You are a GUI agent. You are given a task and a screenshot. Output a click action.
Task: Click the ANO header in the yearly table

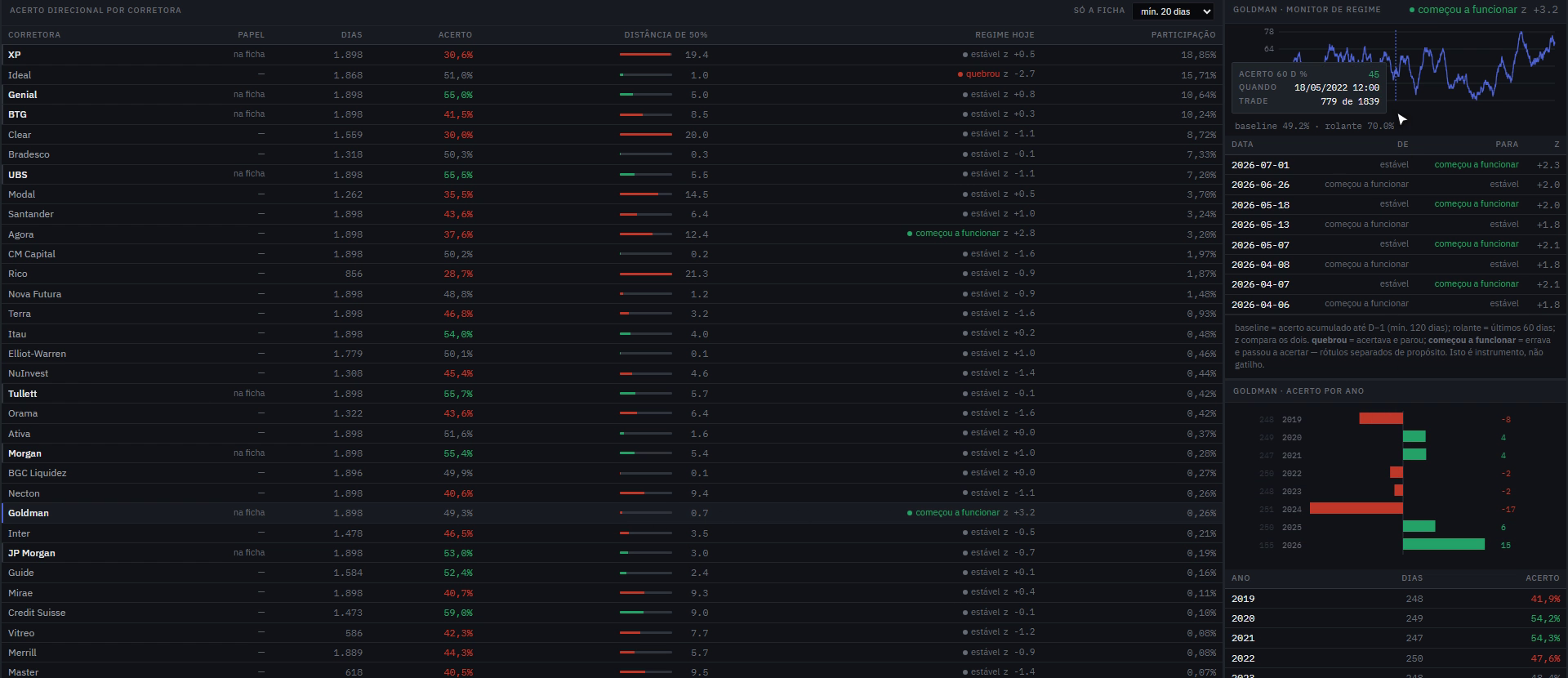point(1241,578)
